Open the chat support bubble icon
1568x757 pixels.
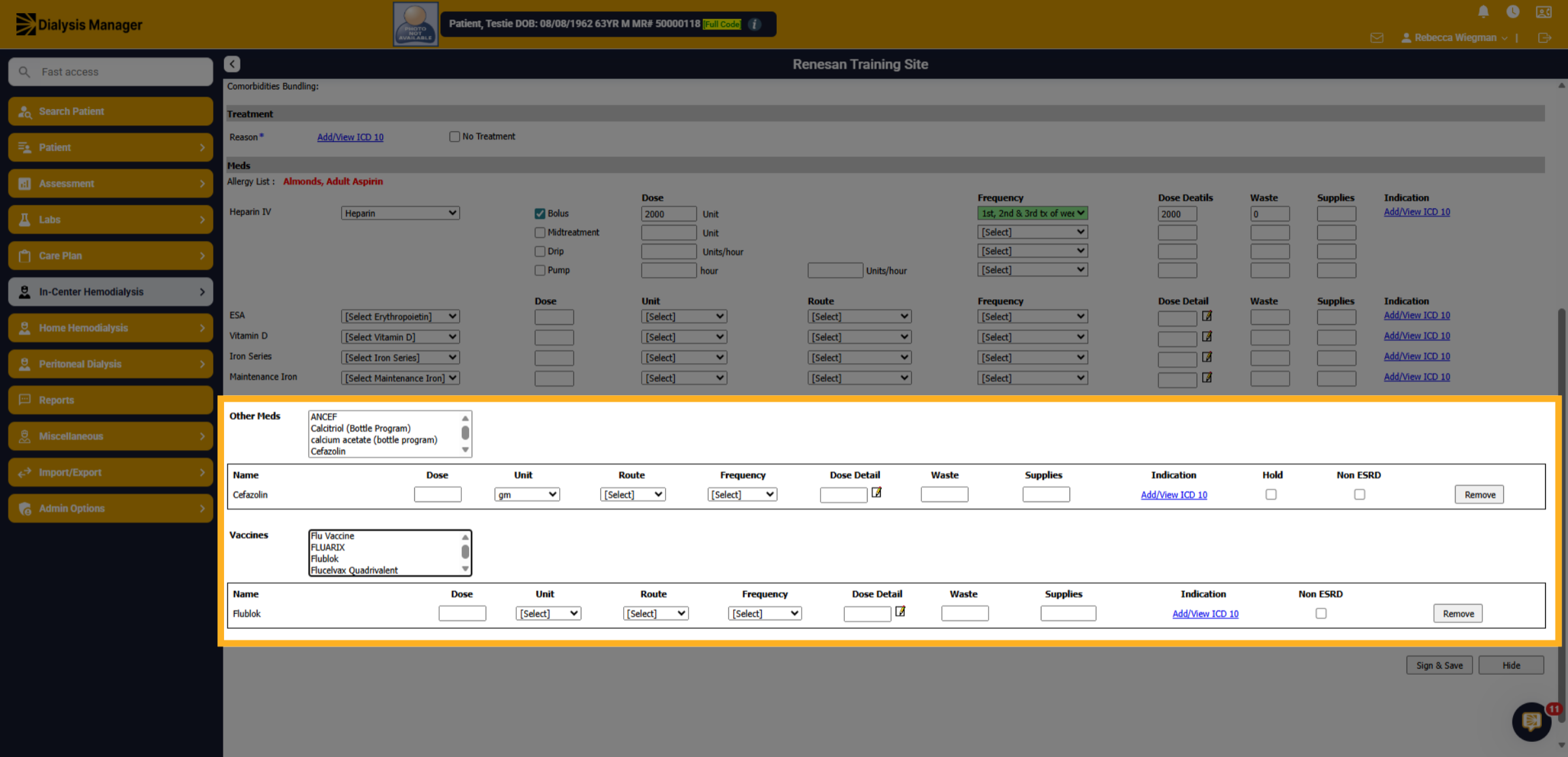pos(1531,721)
